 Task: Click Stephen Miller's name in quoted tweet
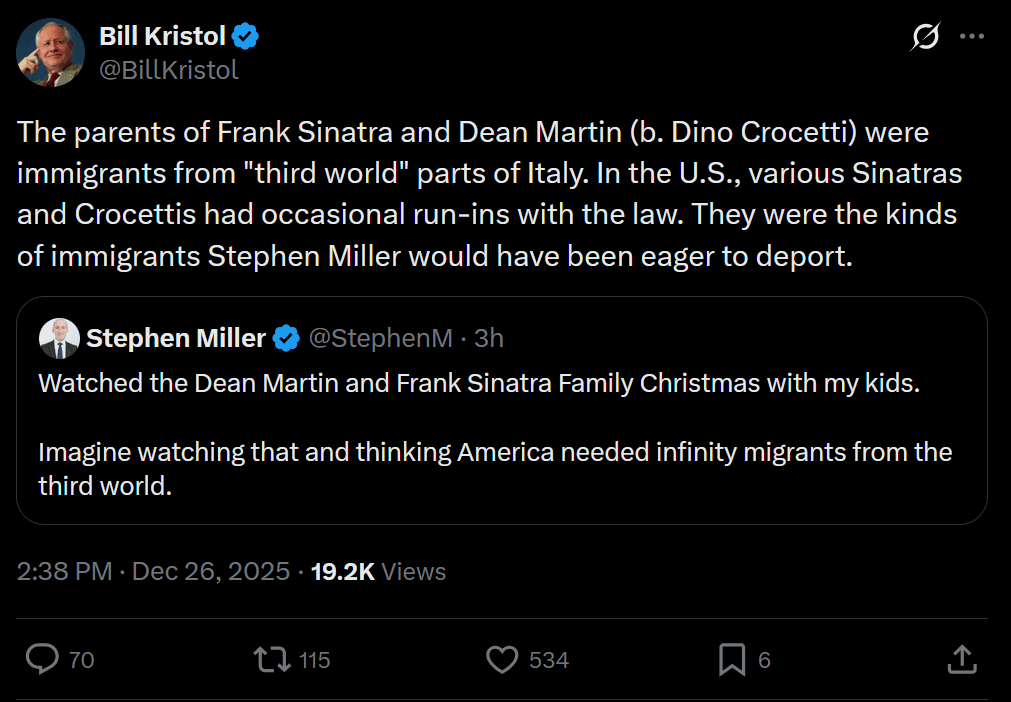point(175,339)
